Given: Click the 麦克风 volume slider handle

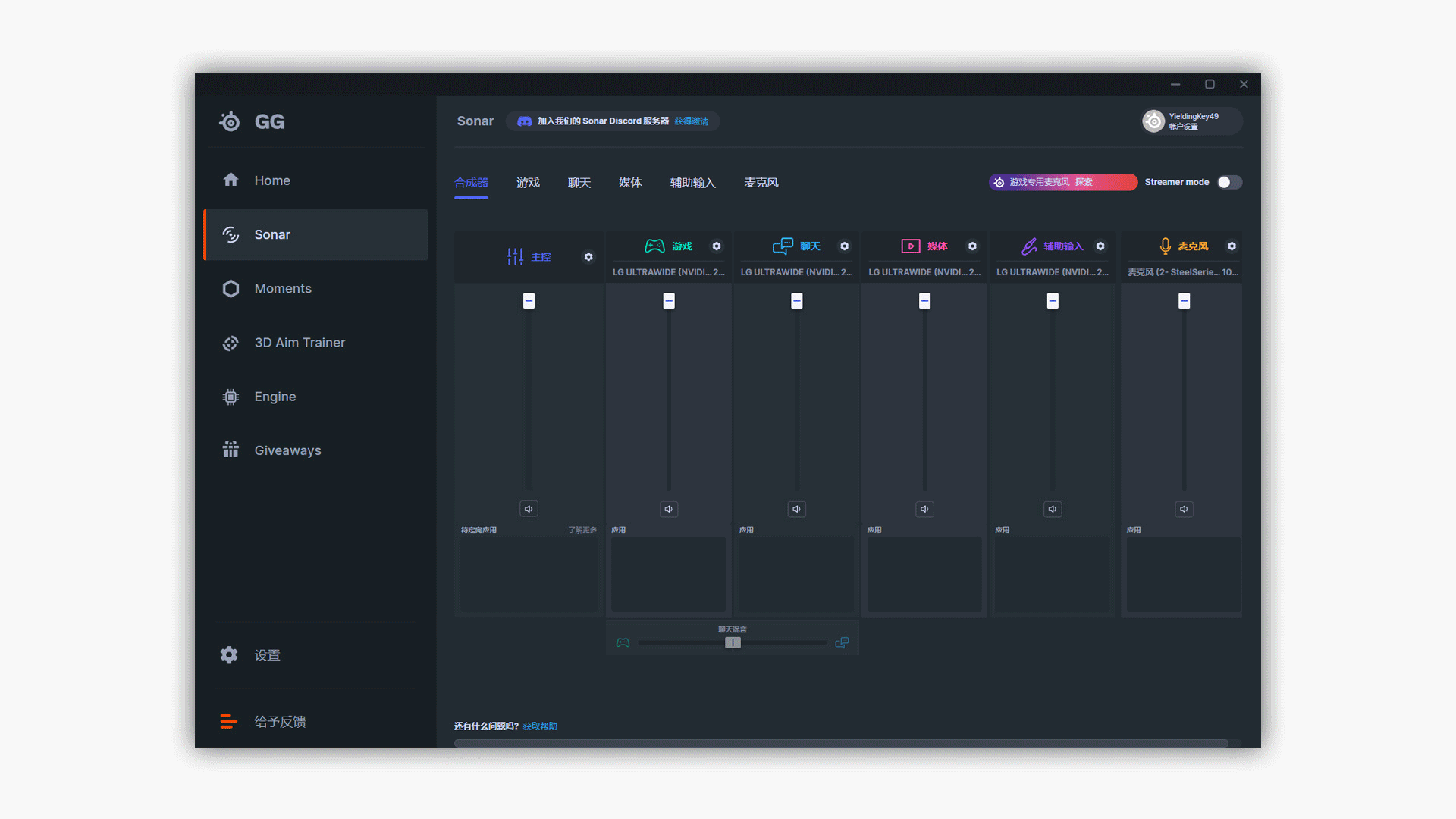Looking at the screenshot, I should [x=1184, y=301].
